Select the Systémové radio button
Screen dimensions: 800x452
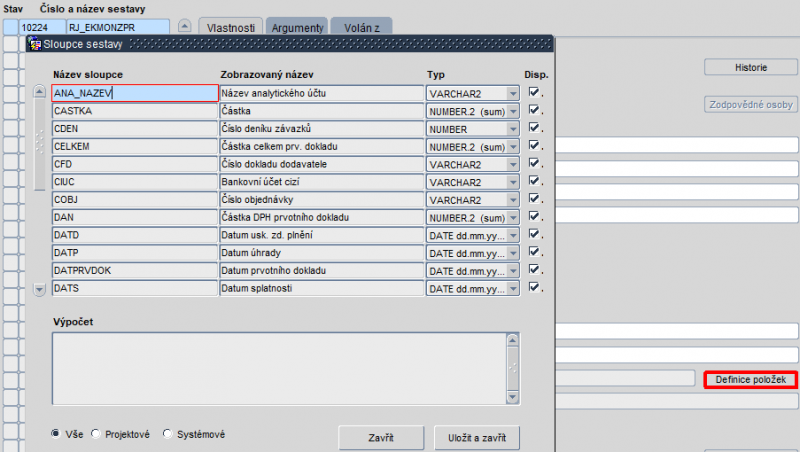click(x=167, y=434)
